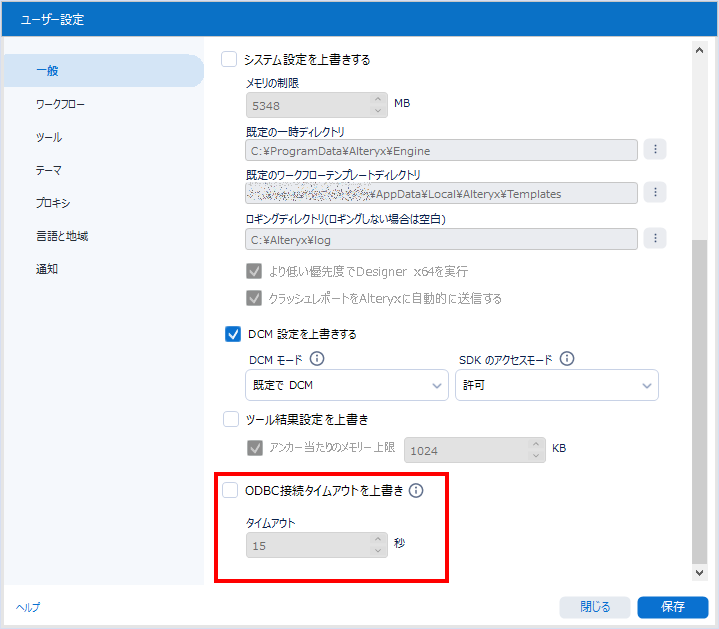Increase the メモリの制限 value
719x629 pixels.
point(378,99)
